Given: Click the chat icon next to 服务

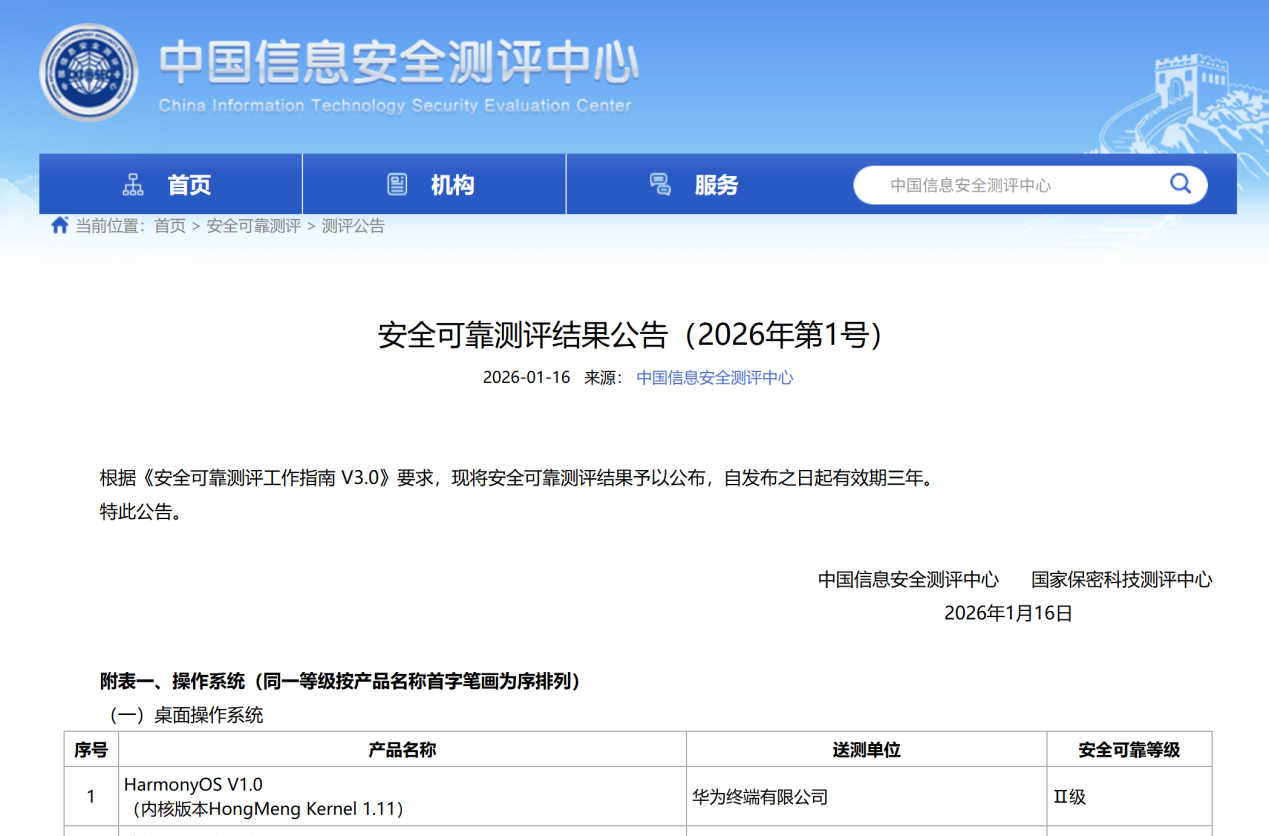Looking at the screenshot, I should 660,185.
